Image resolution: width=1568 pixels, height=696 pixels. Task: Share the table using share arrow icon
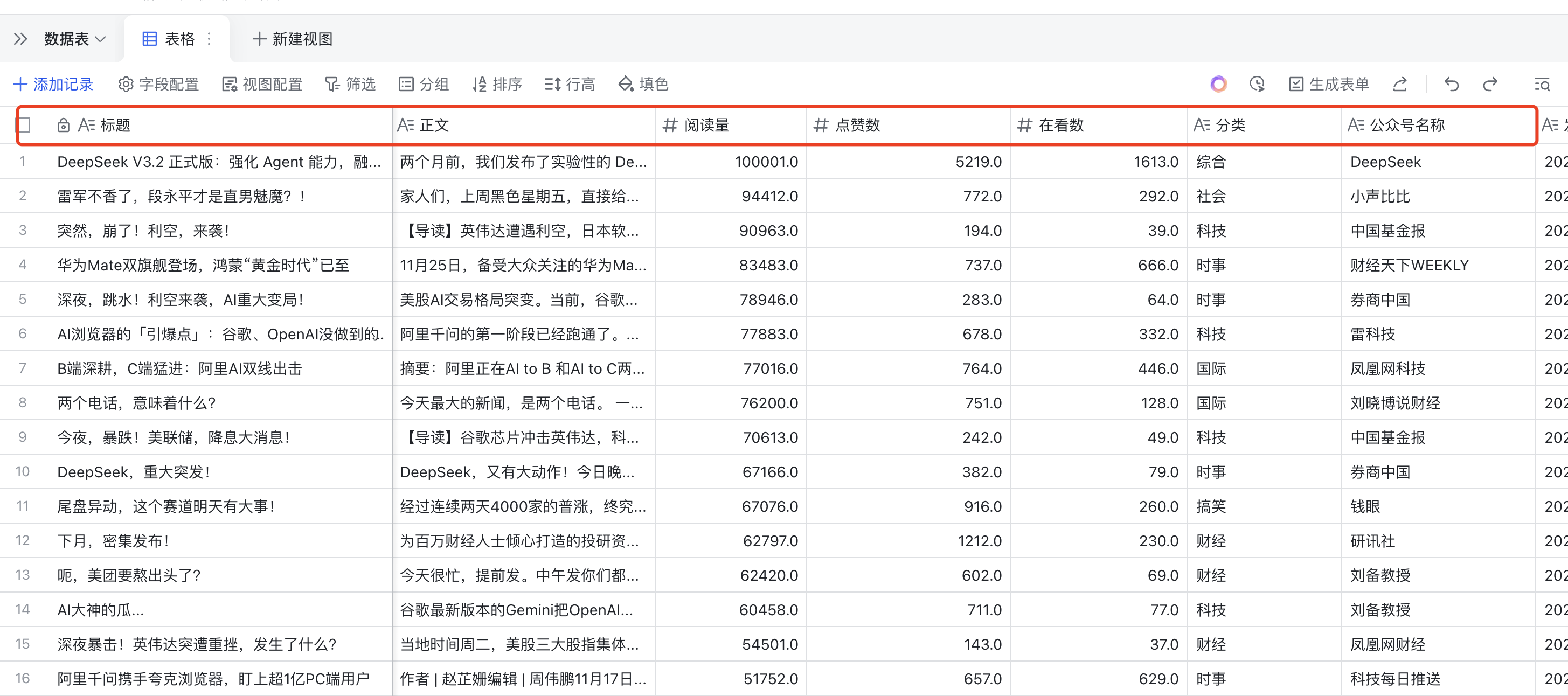point(1400,84)
